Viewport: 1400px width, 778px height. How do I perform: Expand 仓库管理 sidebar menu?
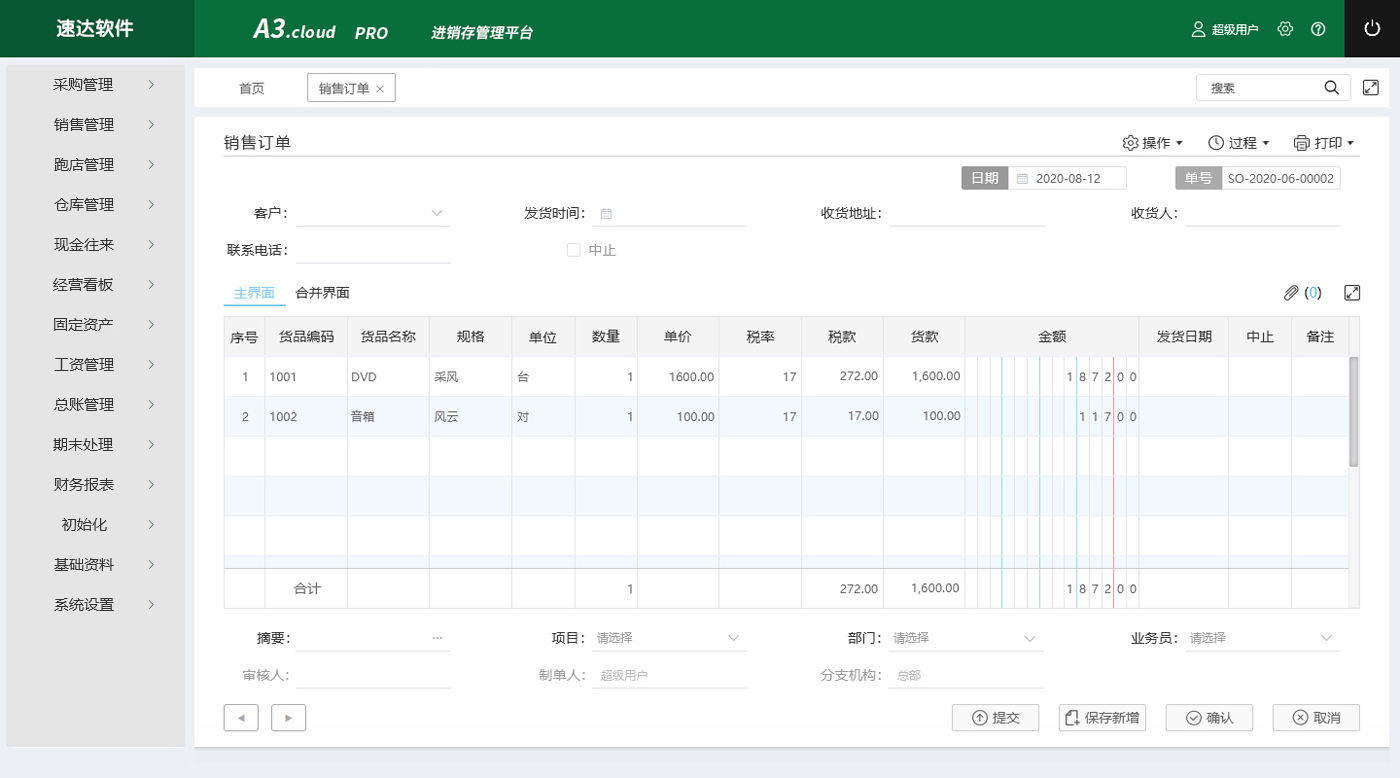click(95, 205)
